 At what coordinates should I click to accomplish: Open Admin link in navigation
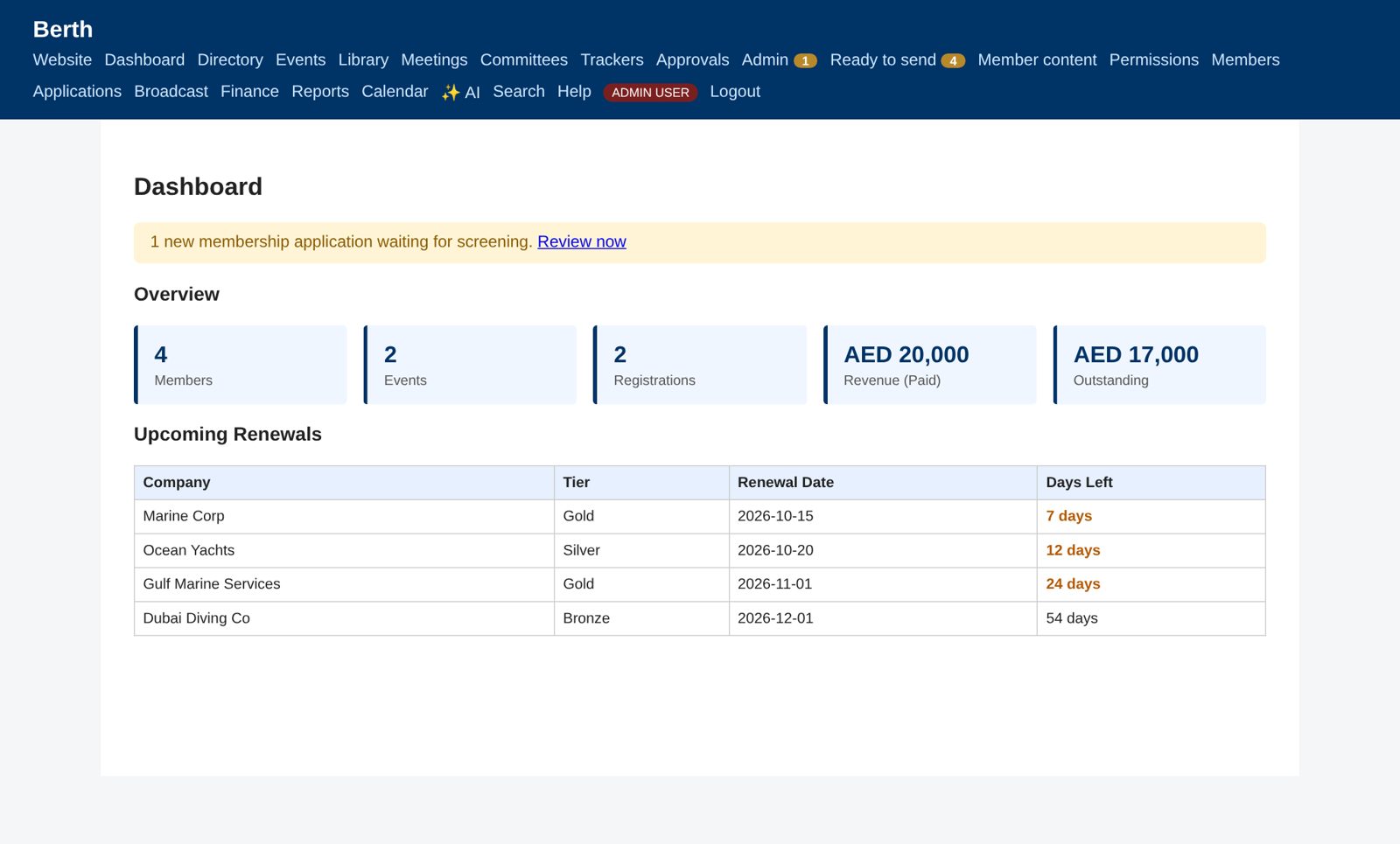765,59
